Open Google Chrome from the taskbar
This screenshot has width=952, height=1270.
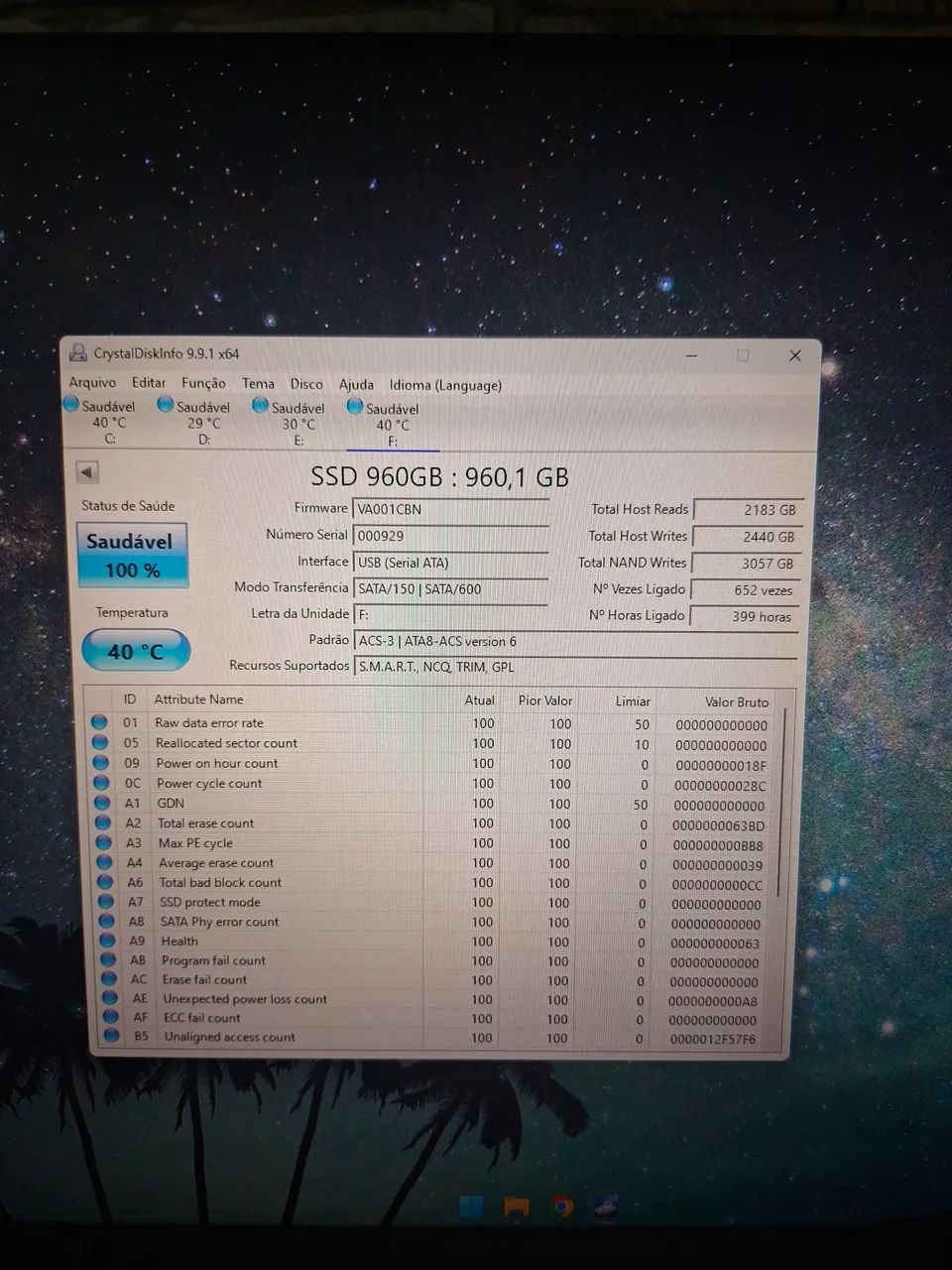coord(562,1207)
